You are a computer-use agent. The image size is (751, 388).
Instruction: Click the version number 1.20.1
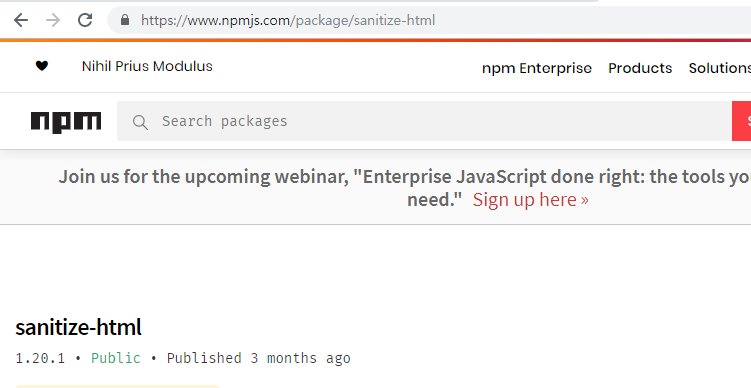click(x=40, y=358)
